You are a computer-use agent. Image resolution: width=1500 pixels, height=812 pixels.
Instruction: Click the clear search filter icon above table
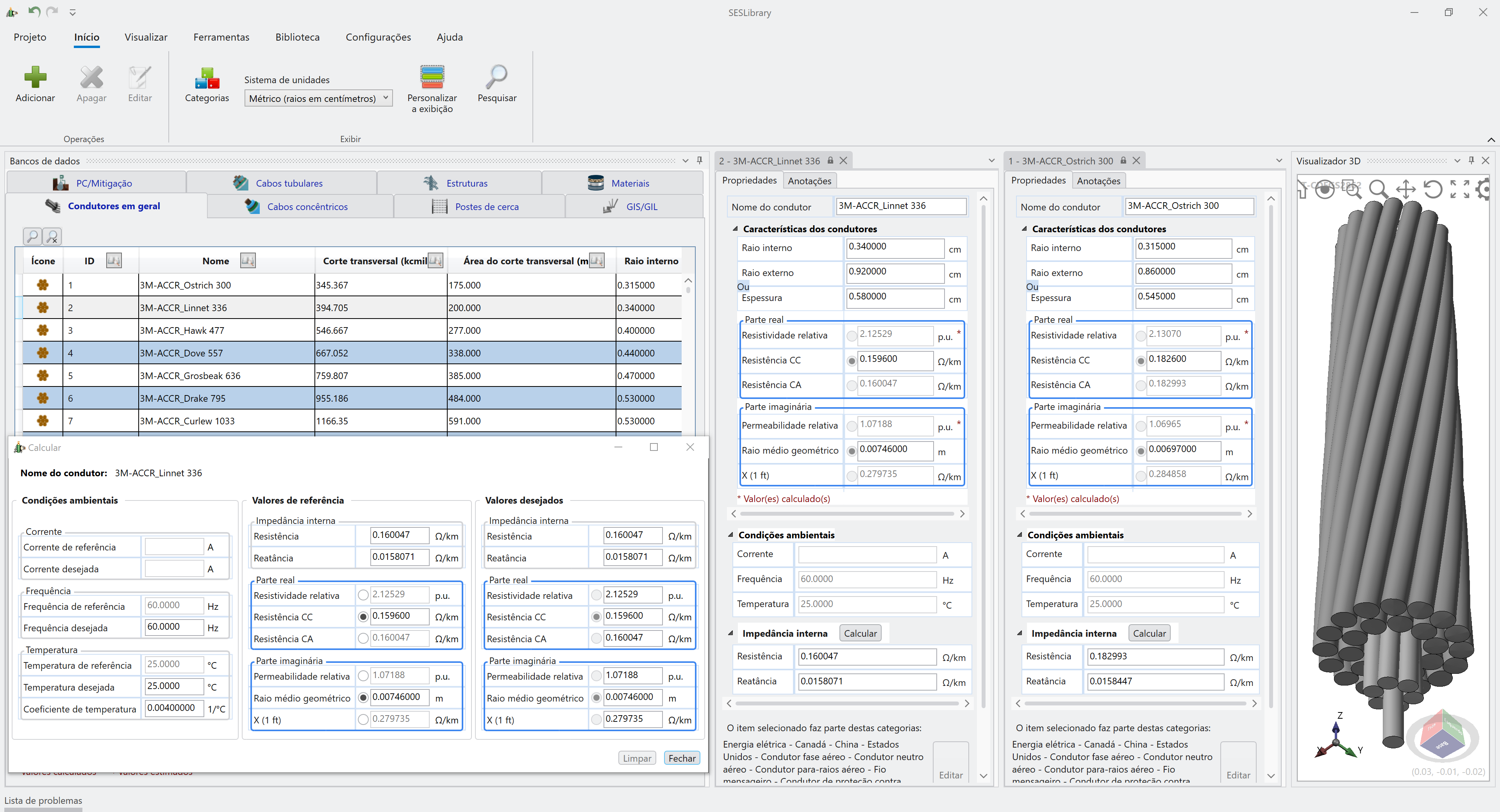coord(52,236)
